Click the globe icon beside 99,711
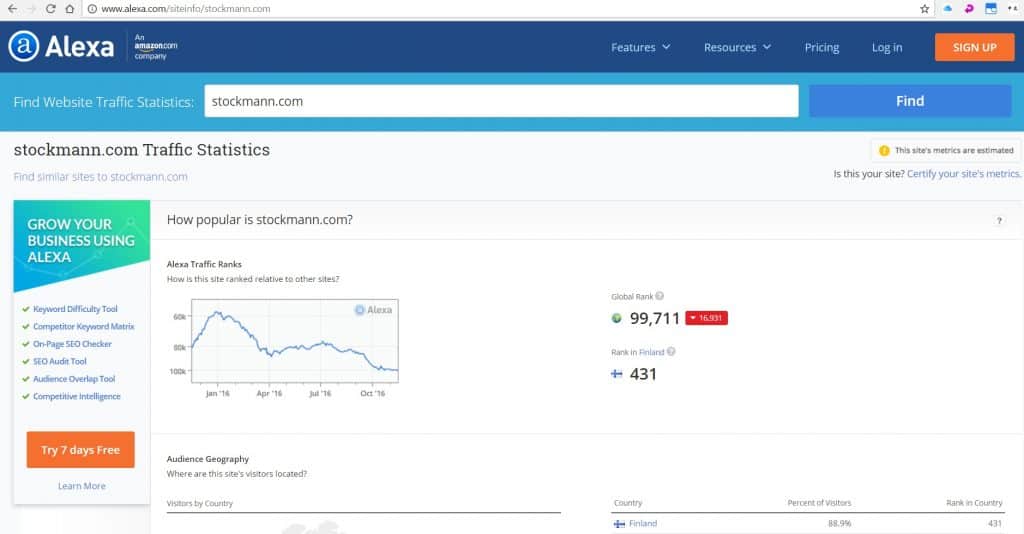 [x=616, y=318]
